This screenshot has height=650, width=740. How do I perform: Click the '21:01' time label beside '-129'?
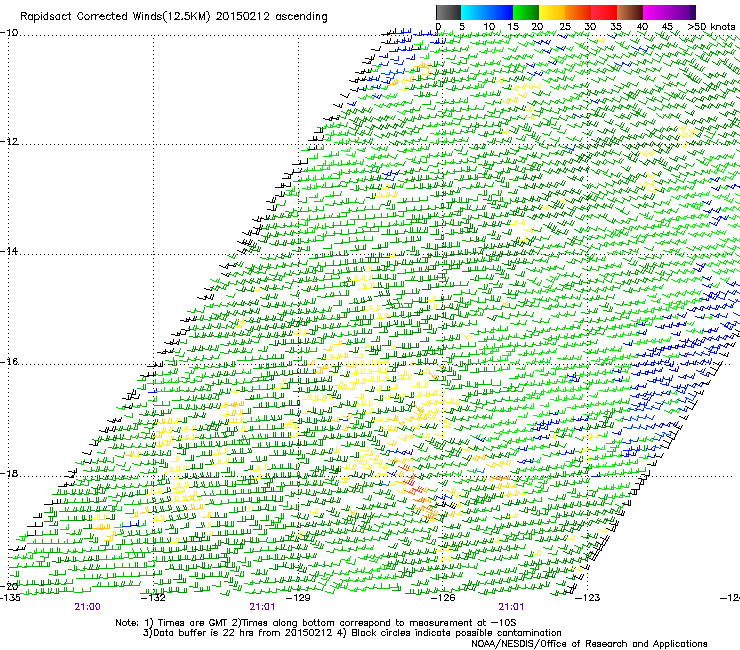pyautogui.click(x=262, y=607)
